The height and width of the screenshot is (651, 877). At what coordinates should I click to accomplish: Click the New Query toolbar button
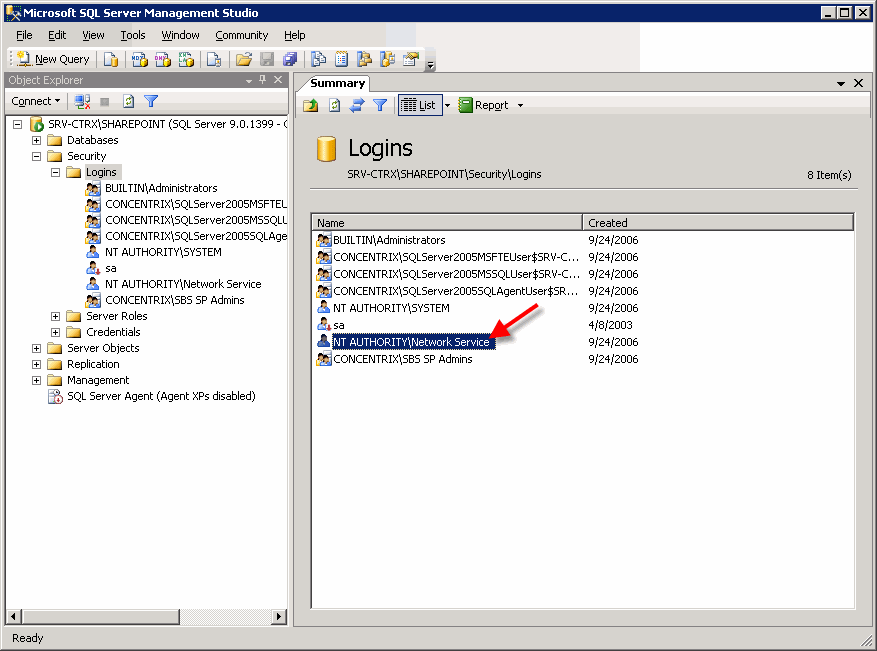53,59
